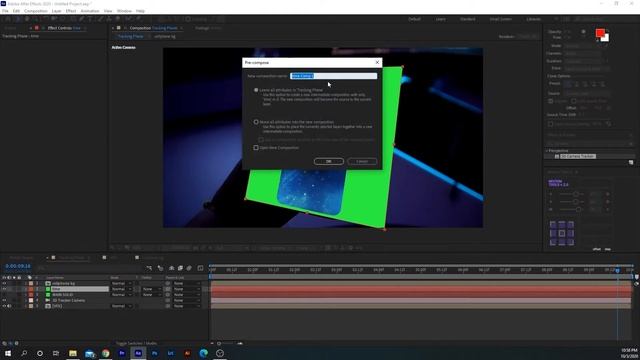Click the current time indicator on the ruler
This screenshot has height=360, width=640.
618,270
